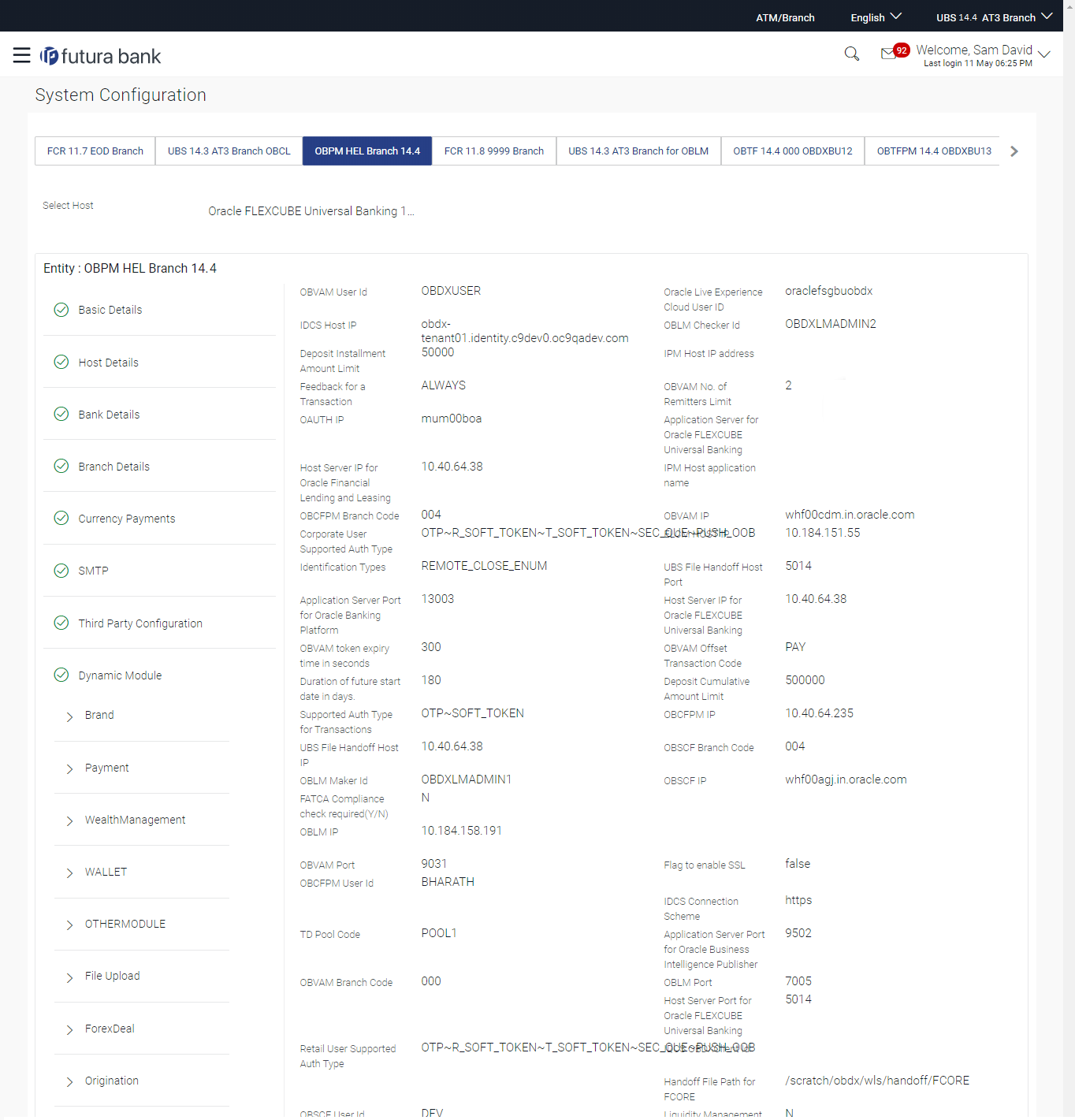This screenshot has width=1075, height=1120.
Task: Click the POOL1 TD pool code value
Action: pyautogui.click(x=439, y=933)
